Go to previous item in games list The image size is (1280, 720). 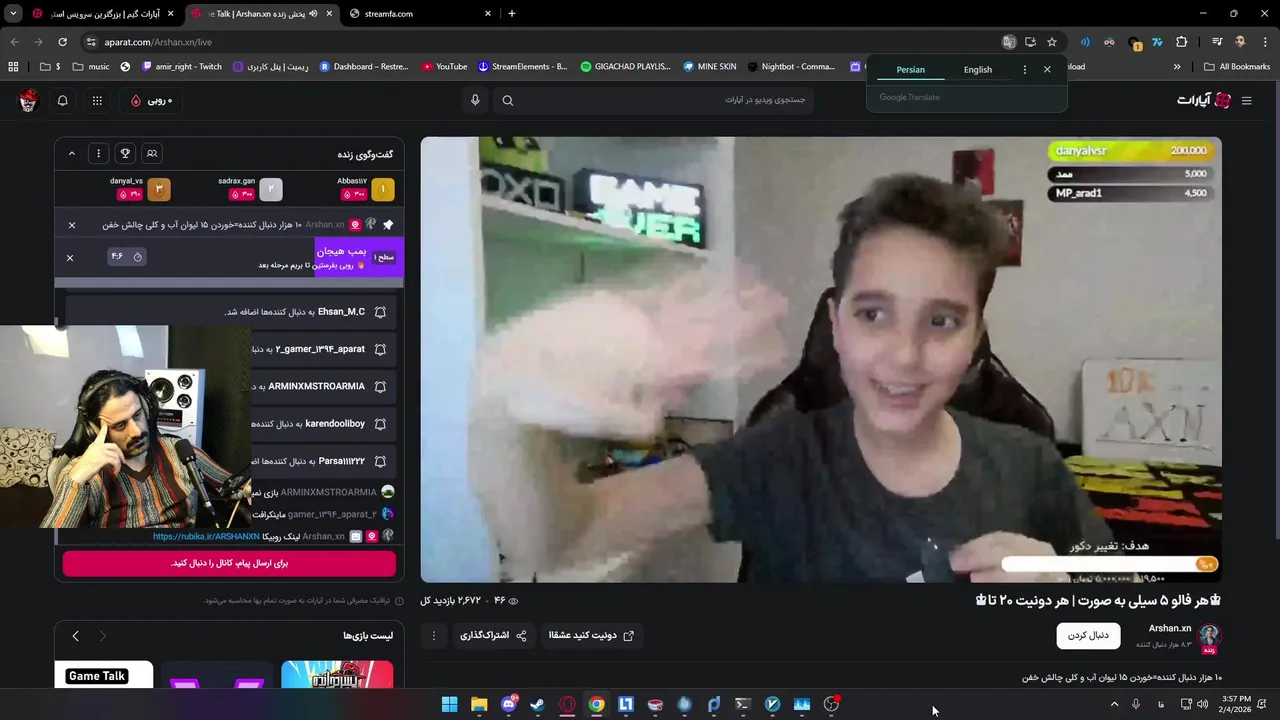pos(102,636)
